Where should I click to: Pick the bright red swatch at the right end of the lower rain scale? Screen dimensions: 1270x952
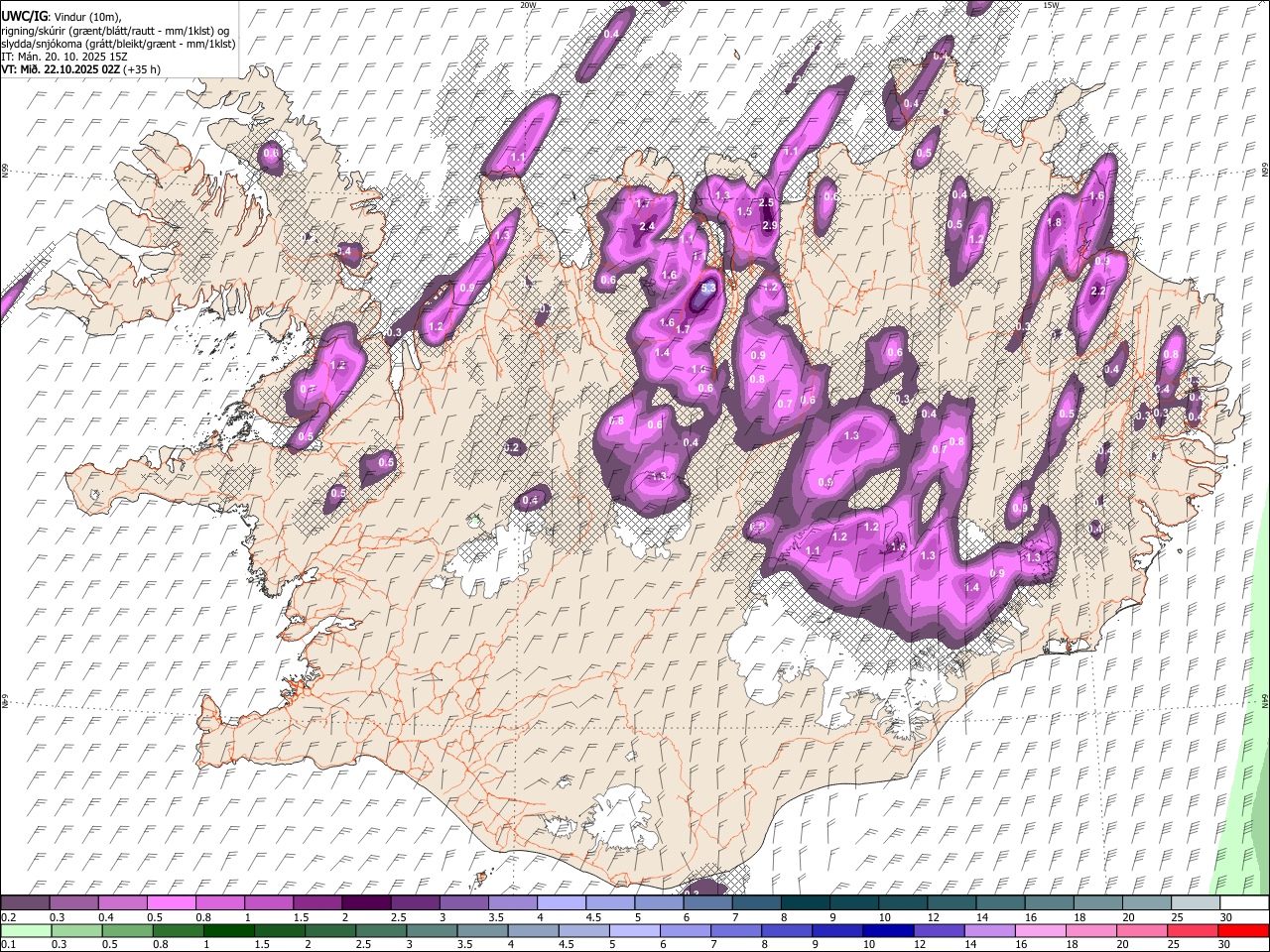[x=1243, y=930]
